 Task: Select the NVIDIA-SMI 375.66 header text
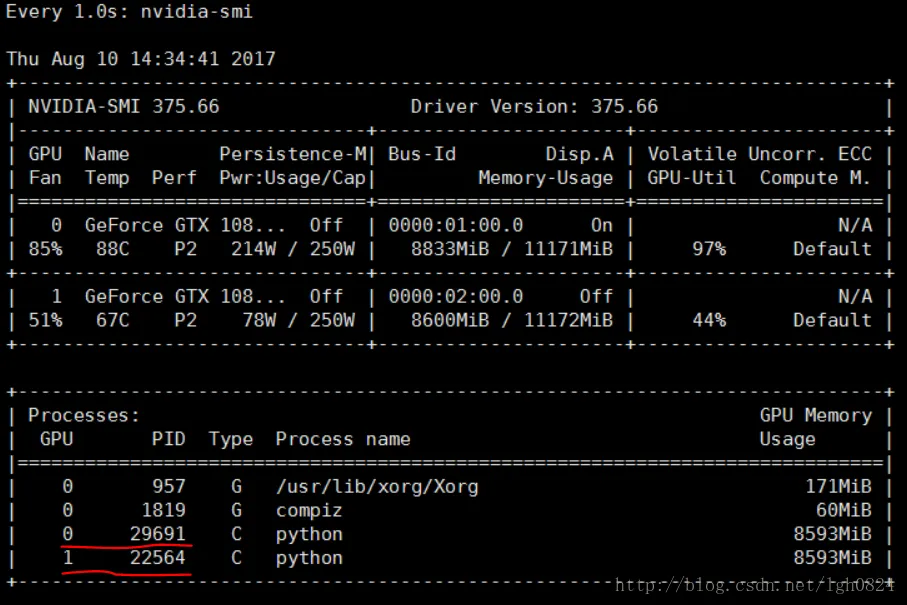pos(124,106)
